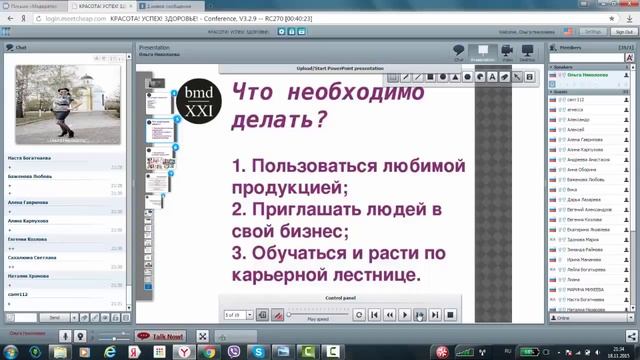Viewport: 640px width, 360px height.
Task: Select guest Александр in members list
Action: coord(578,120)
